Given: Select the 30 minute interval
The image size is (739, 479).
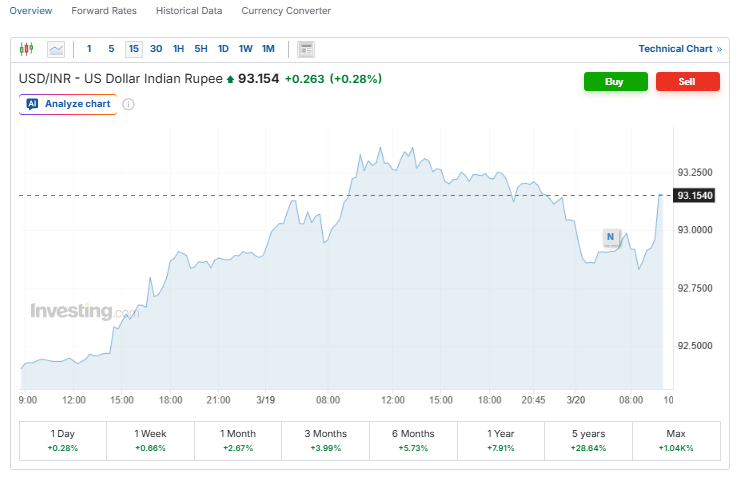Looking at the screenshot, I should tap(156, 49).
